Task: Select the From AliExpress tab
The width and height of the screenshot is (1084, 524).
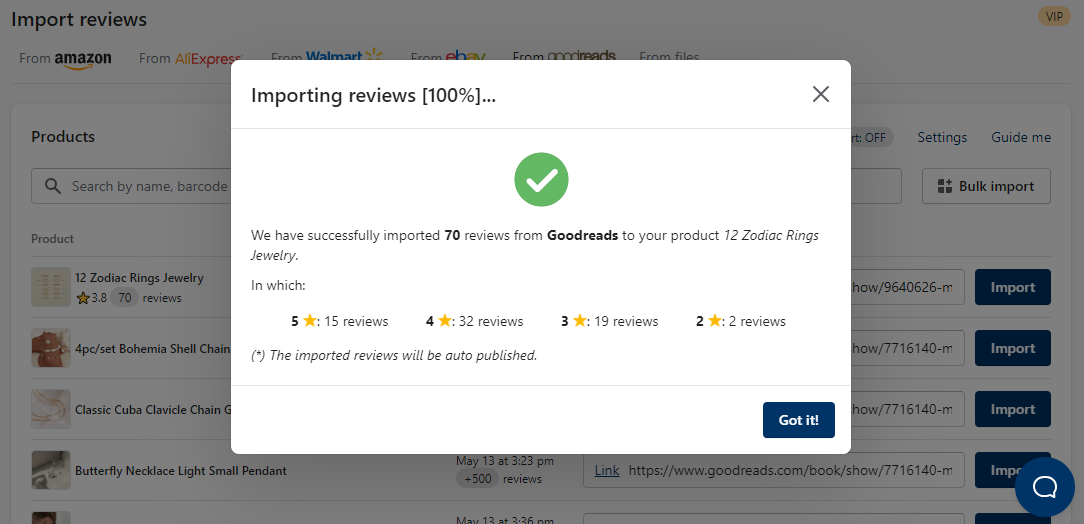Action: (190, 59)
